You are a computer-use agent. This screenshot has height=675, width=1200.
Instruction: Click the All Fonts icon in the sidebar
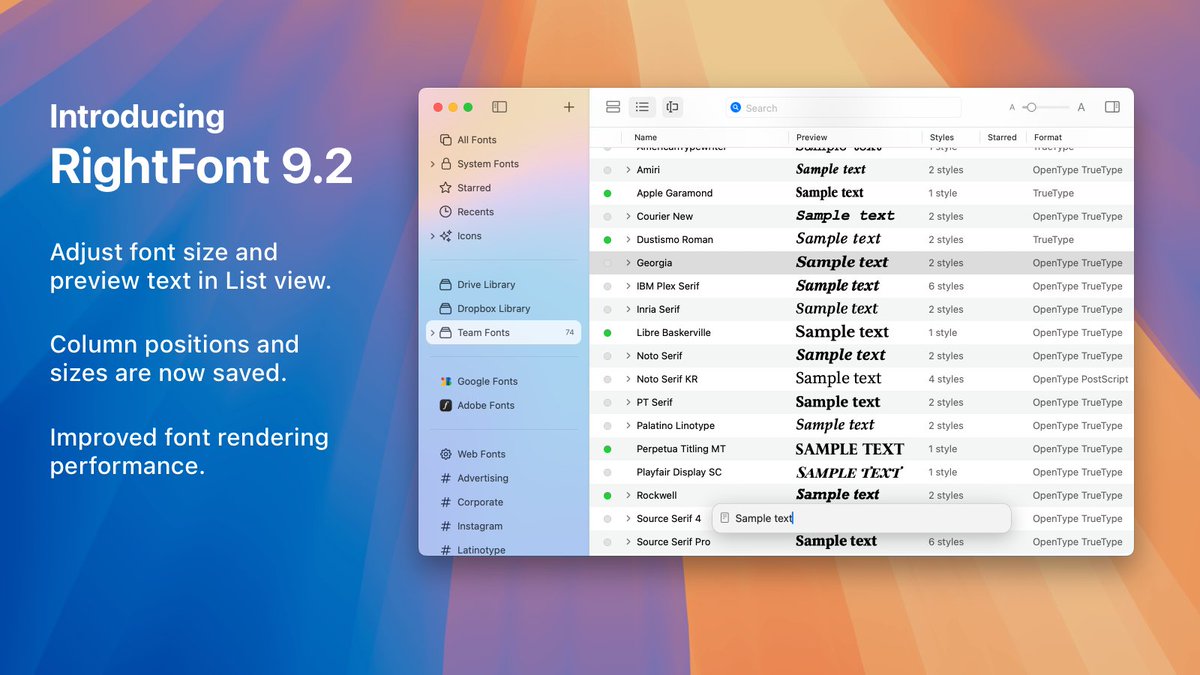(x=446, y=140)
